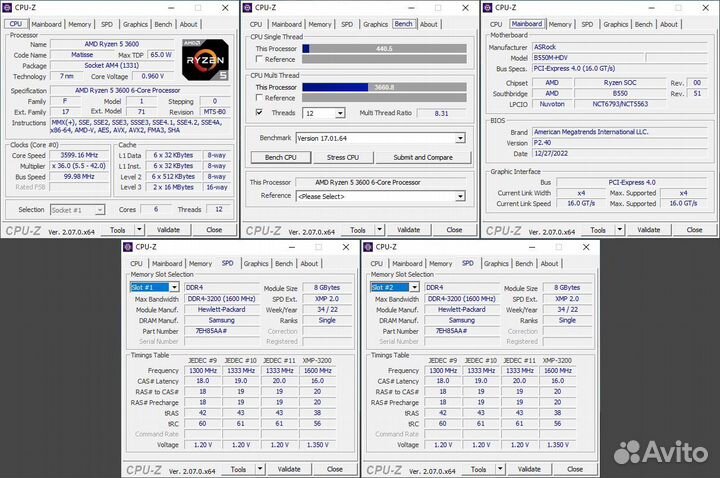The height and width of the screenshot is (478, 720).
Task: Open the Mainboard tab in the Bench window
Action: click(287, 24)
